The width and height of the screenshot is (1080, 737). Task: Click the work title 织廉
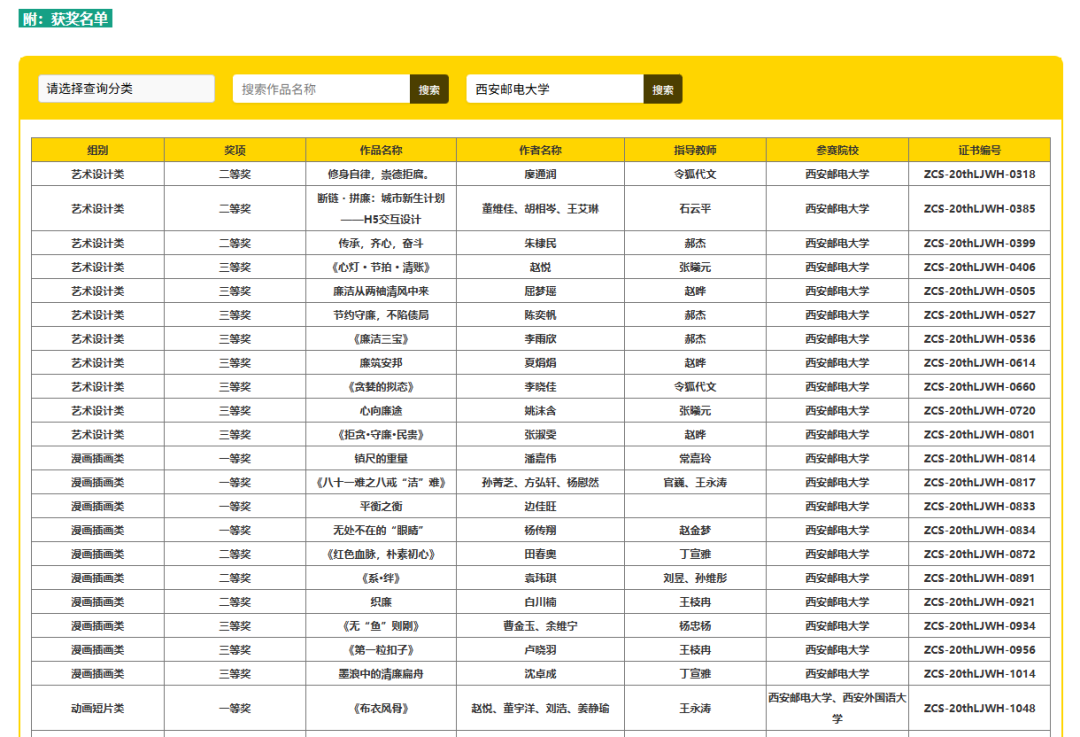click(381, 602)
